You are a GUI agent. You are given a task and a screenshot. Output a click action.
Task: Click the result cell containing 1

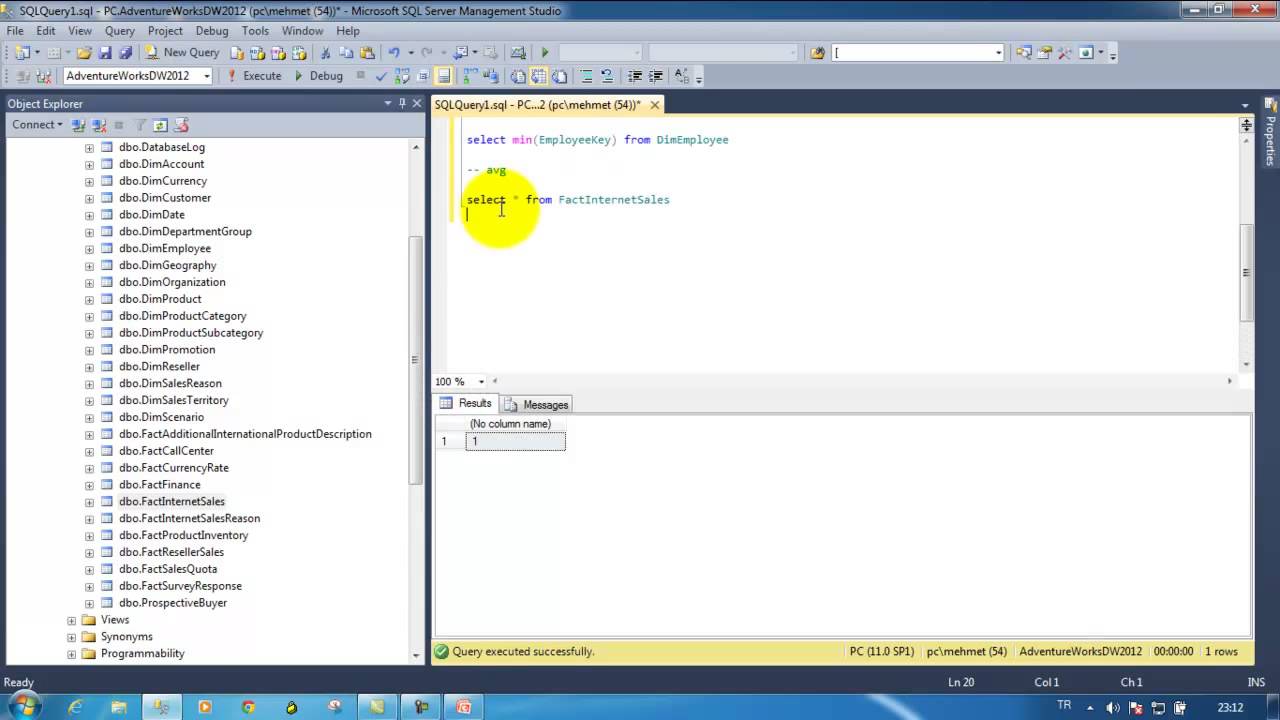515,441
